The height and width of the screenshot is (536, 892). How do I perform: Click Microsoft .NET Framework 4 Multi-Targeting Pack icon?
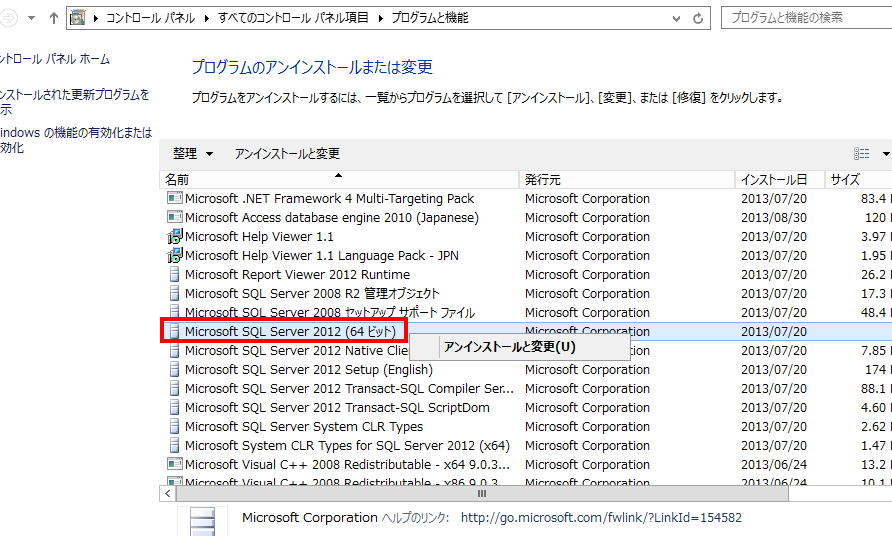(174, 199)
